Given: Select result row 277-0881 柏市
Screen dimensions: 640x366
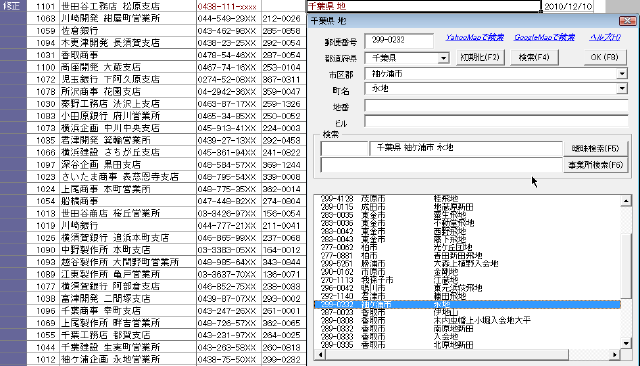Looking at the screenshot, I should coord(467,256).
